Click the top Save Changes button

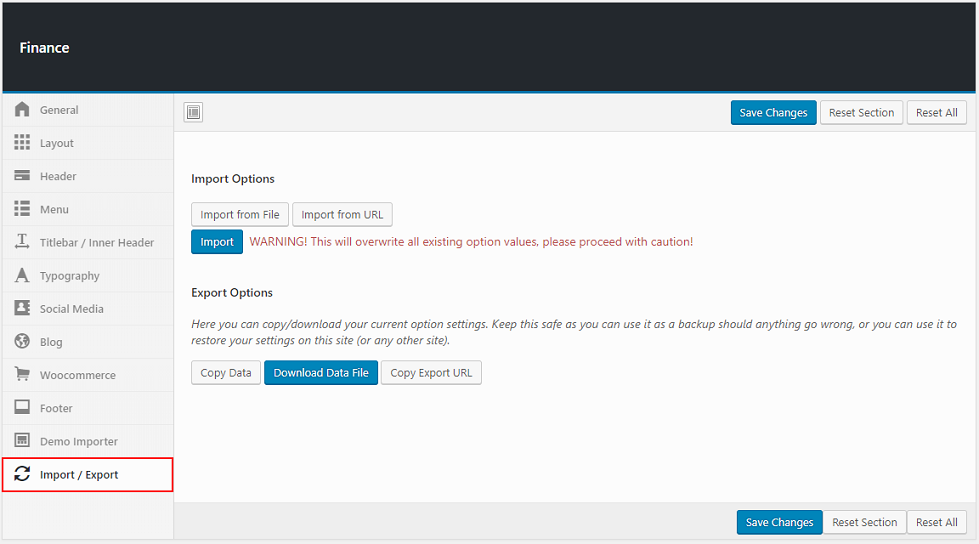click(773, 113)
